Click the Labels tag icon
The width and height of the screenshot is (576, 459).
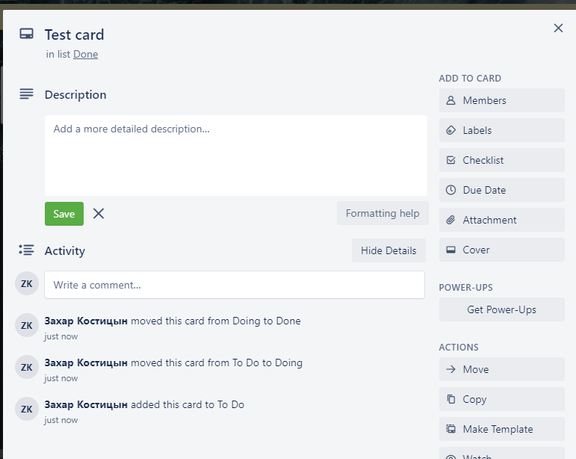[x=451, y=130]
